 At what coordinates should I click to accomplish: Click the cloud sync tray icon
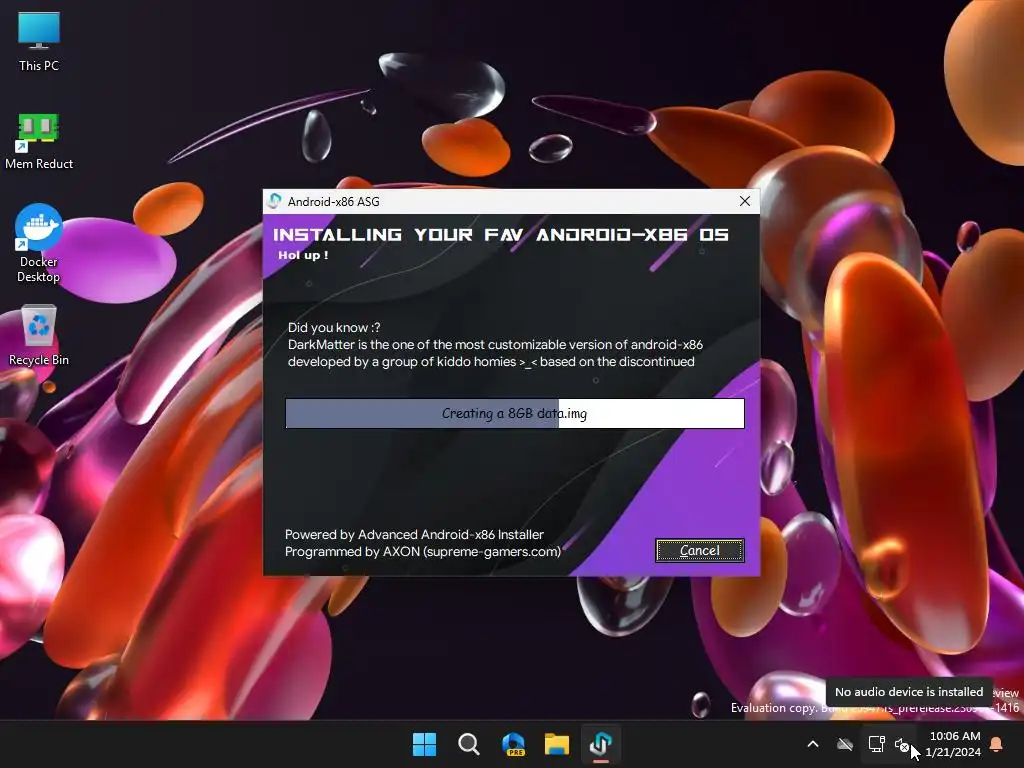tap(845, 744)
